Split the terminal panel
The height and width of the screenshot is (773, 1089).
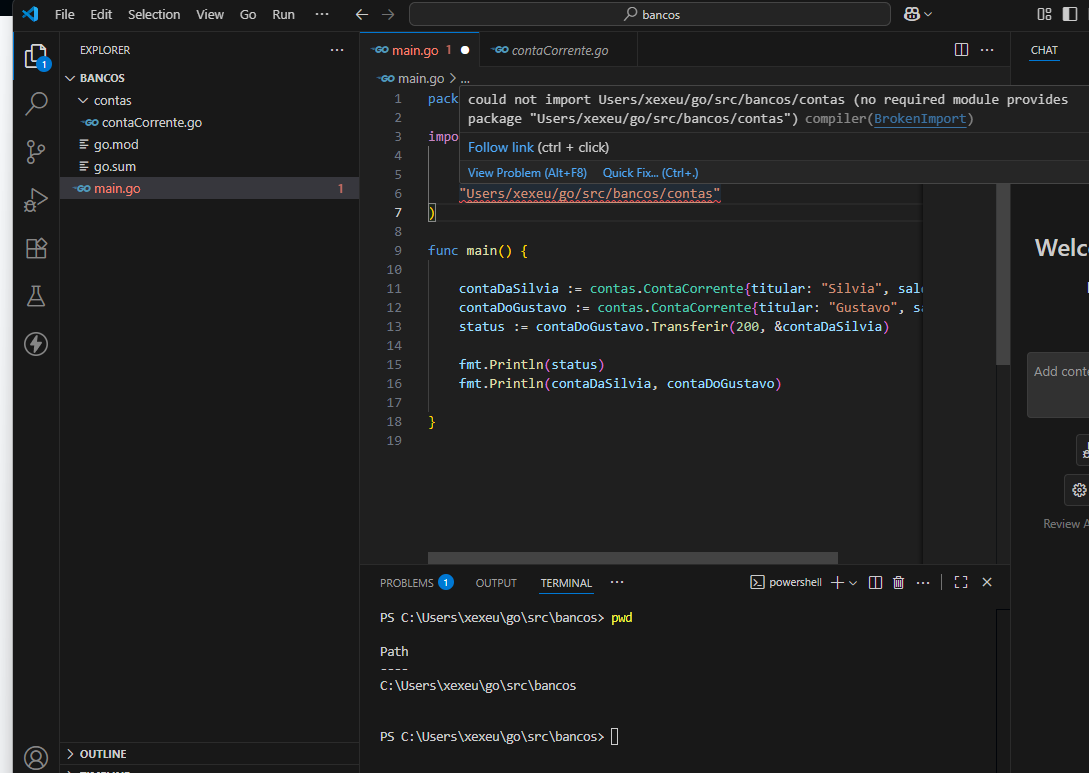(x=875, y=583)
